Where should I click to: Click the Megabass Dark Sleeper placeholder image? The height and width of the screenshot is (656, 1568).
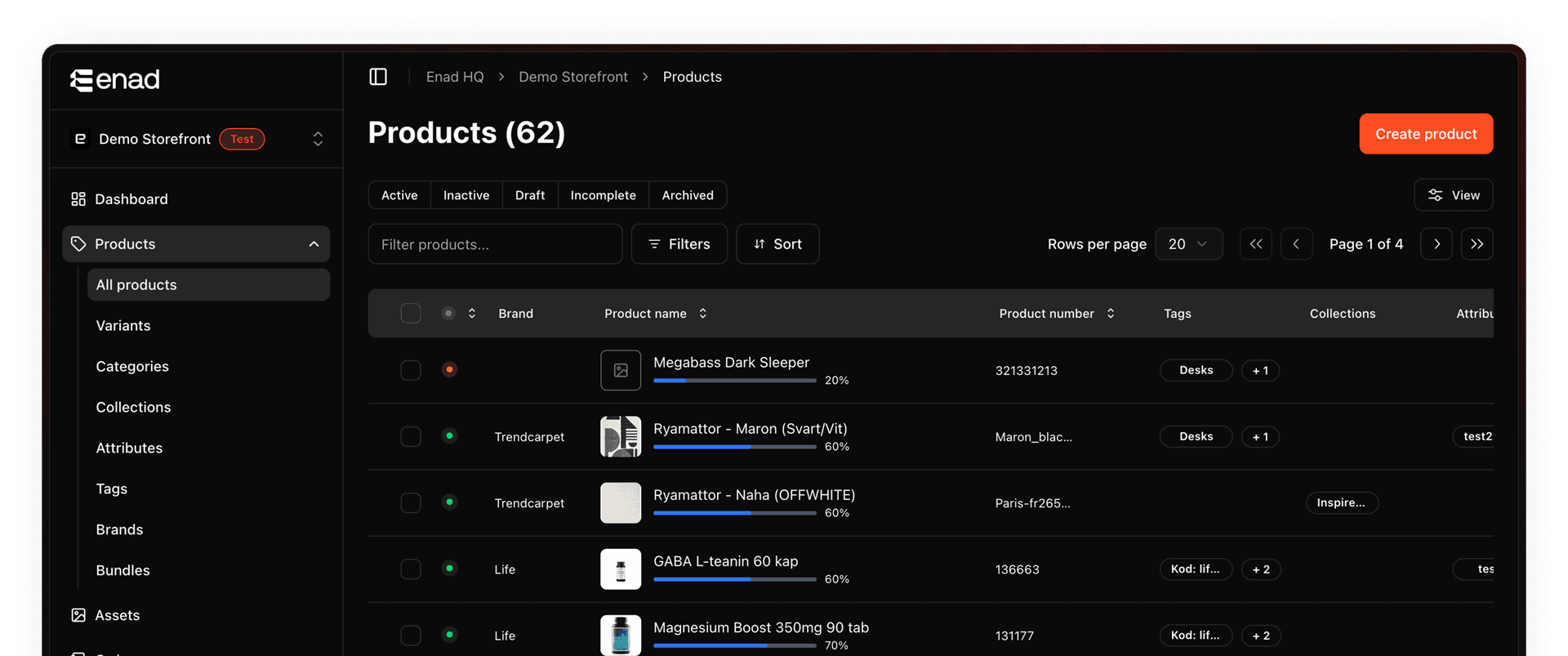coord(621,370)
